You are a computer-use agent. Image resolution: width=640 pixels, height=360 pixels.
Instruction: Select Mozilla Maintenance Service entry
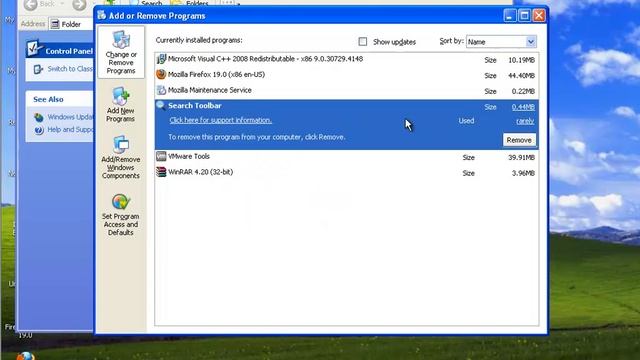[x=347, y=91]
